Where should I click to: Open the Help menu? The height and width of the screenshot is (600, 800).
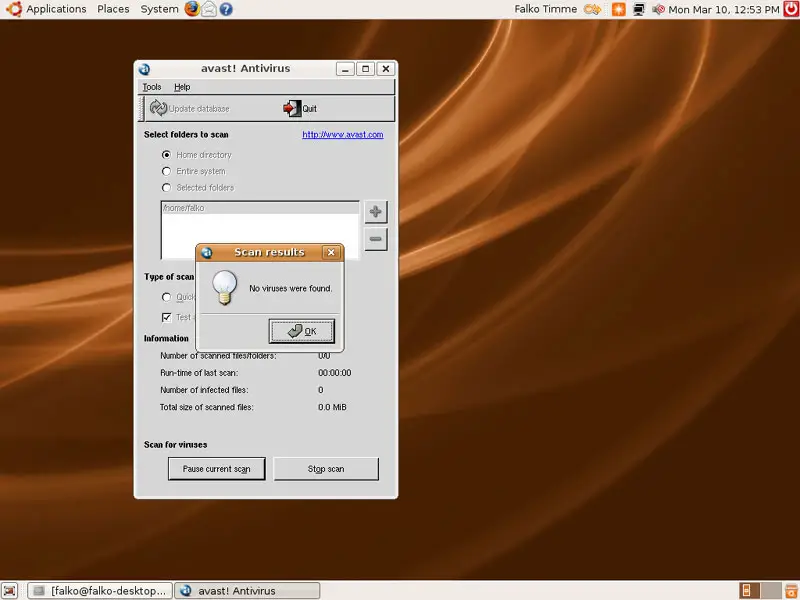pyautogui.click(x=182, y=87)
